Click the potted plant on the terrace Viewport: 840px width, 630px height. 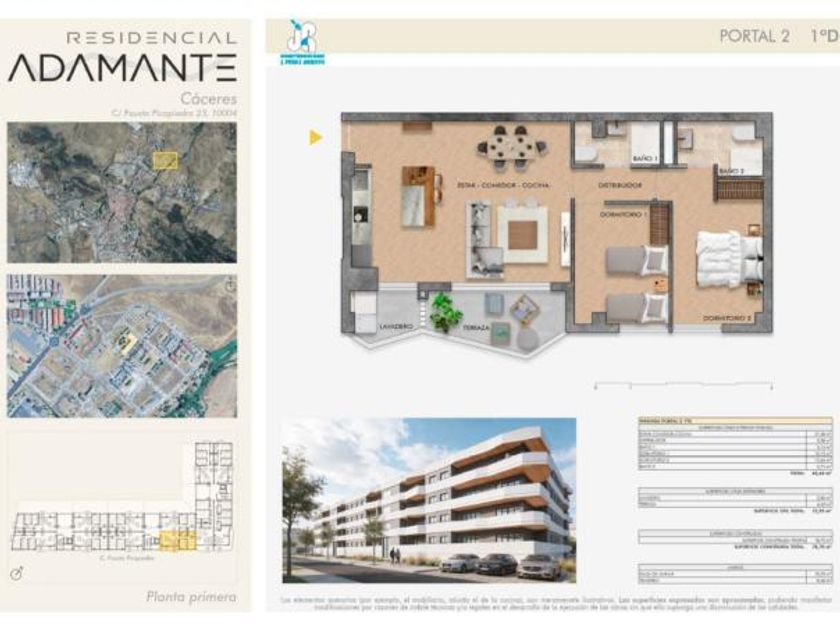pos(446,312)
